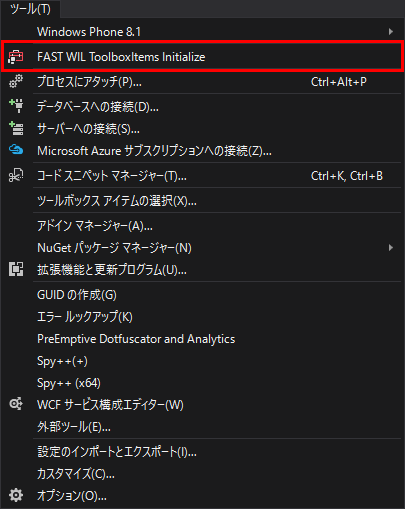This screenshot has height=509, width=405.
Task: Open 外部ツール(E)...
Action: tap(202, 426)
